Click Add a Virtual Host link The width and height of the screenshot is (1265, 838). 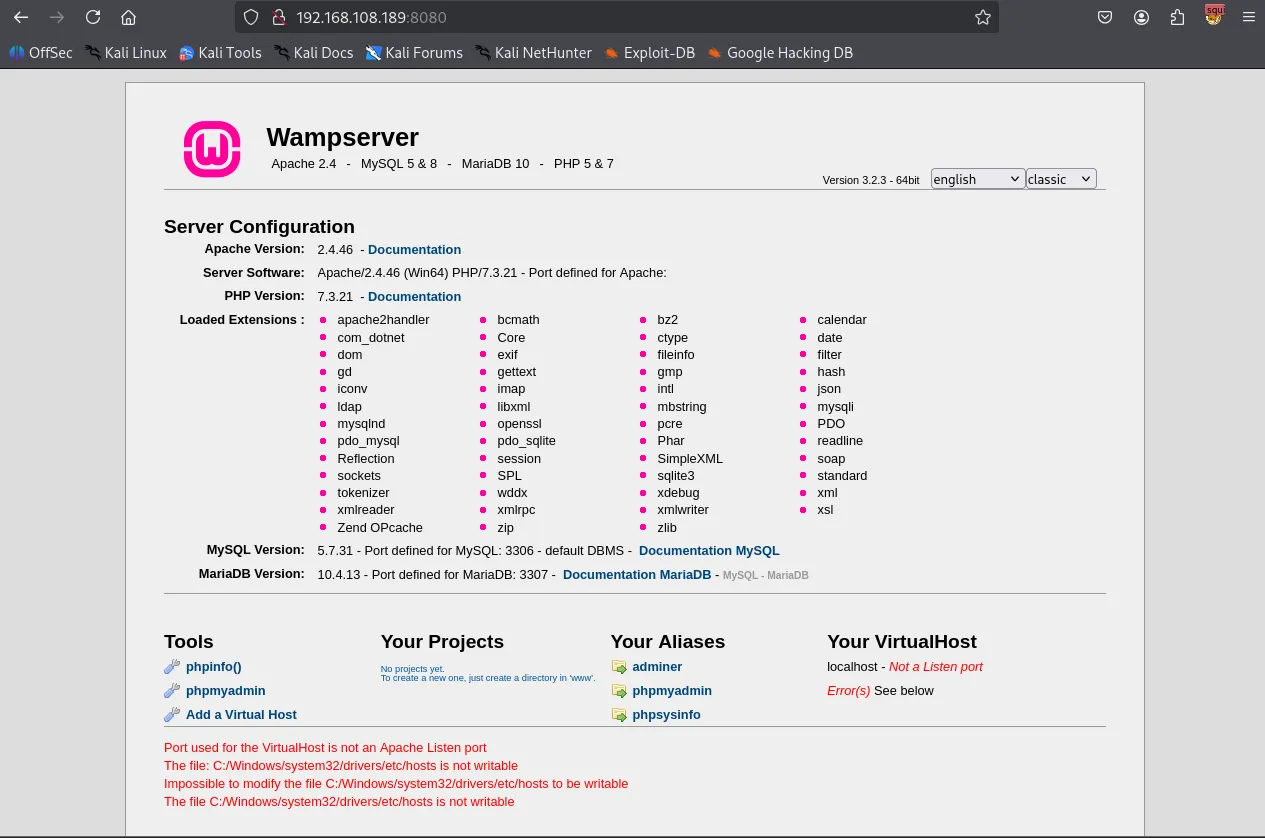pos(241,715)
